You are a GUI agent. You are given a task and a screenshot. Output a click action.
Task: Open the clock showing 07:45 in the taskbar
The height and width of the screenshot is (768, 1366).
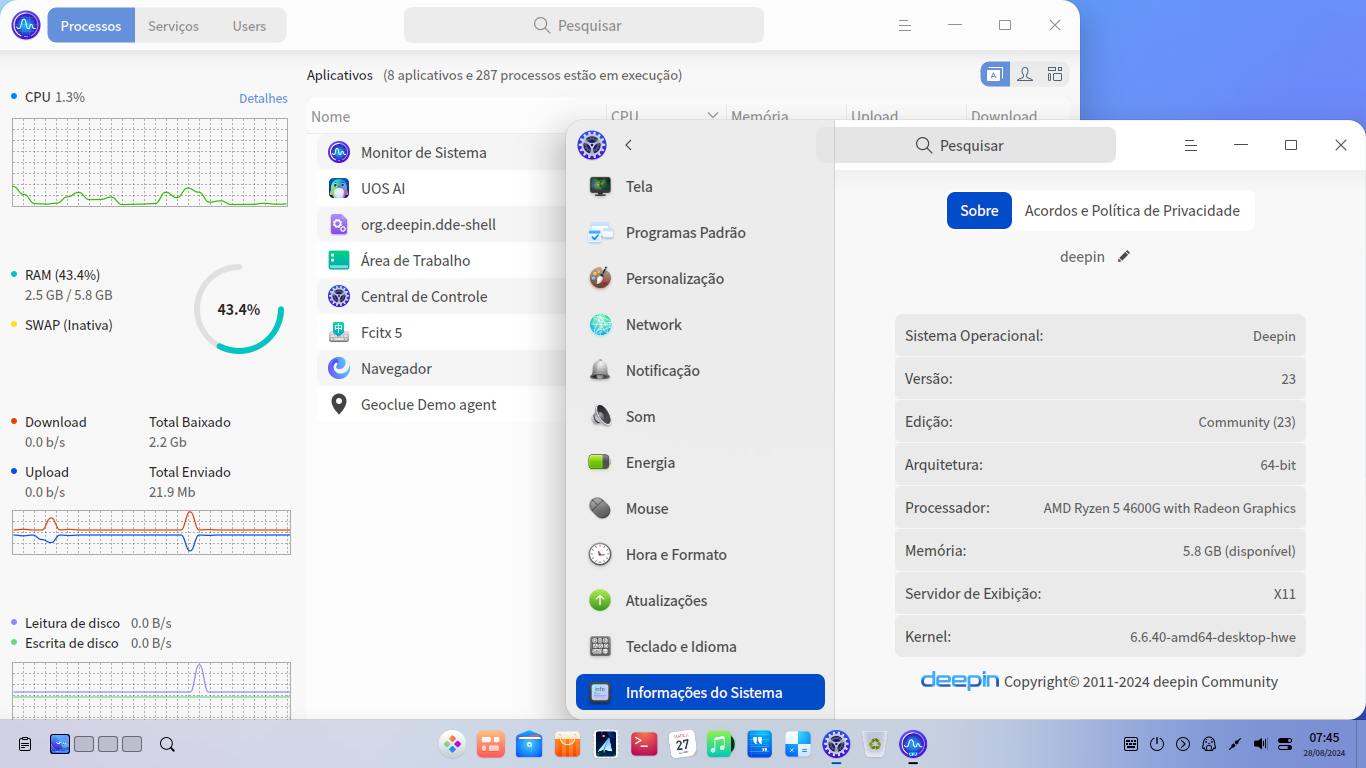pyautogui.click(x=1323, y=744)
